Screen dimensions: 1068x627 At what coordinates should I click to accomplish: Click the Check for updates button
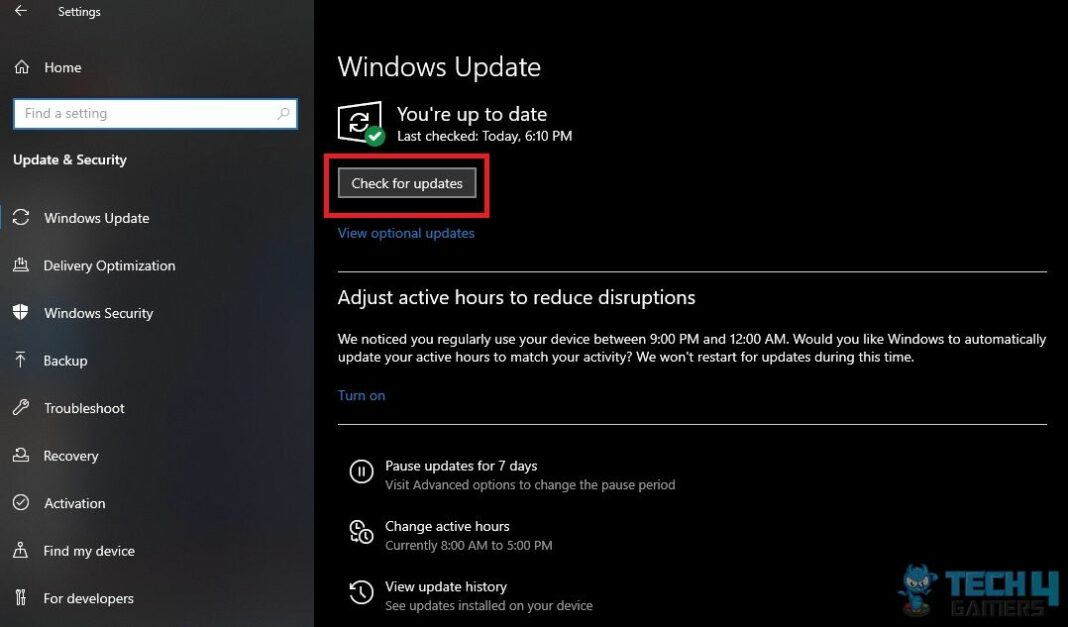pyautogui.click(x=406, y=183)
